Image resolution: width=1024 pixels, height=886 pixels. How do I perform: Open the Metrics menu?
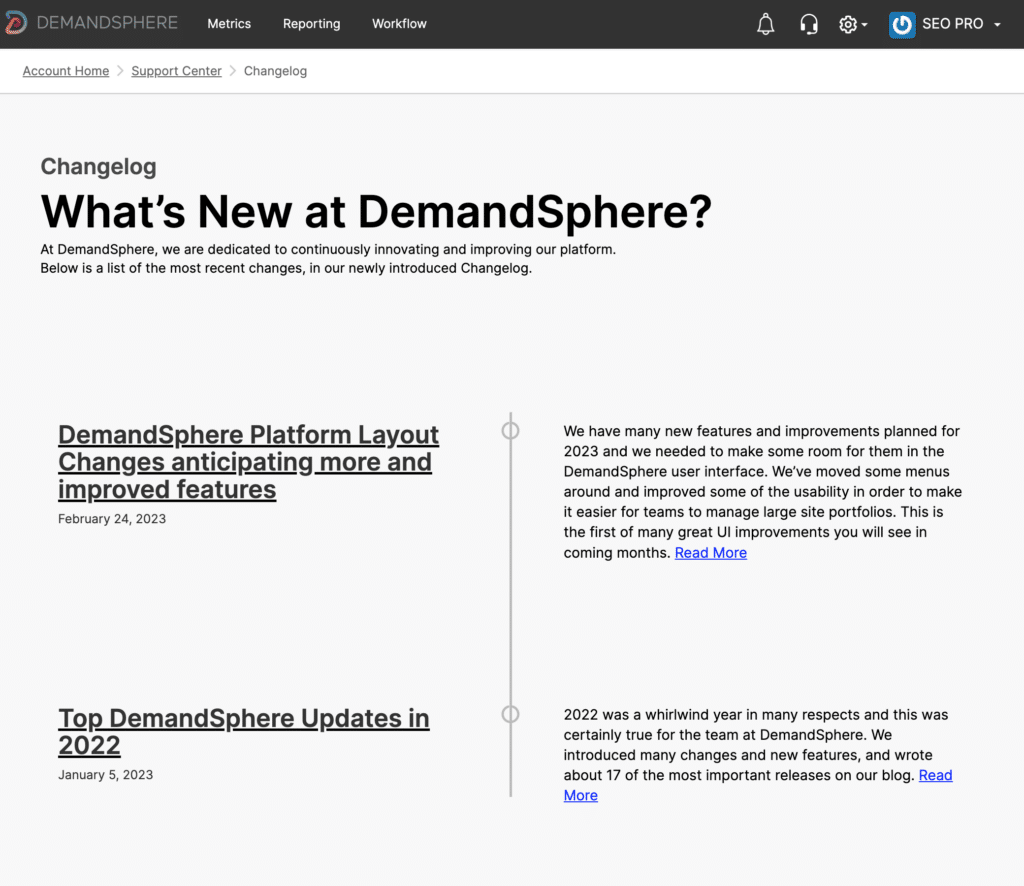click(x=229, y=24)
